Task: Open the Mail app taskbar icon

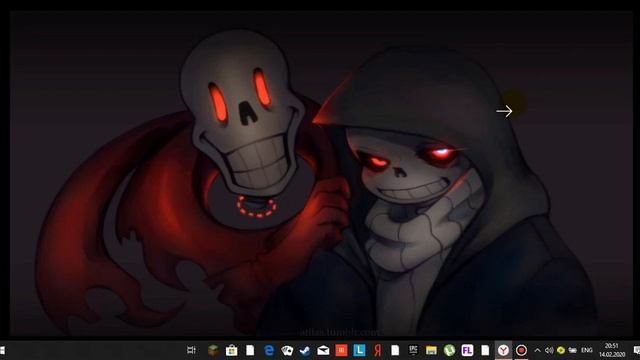Action: [323, 350]
